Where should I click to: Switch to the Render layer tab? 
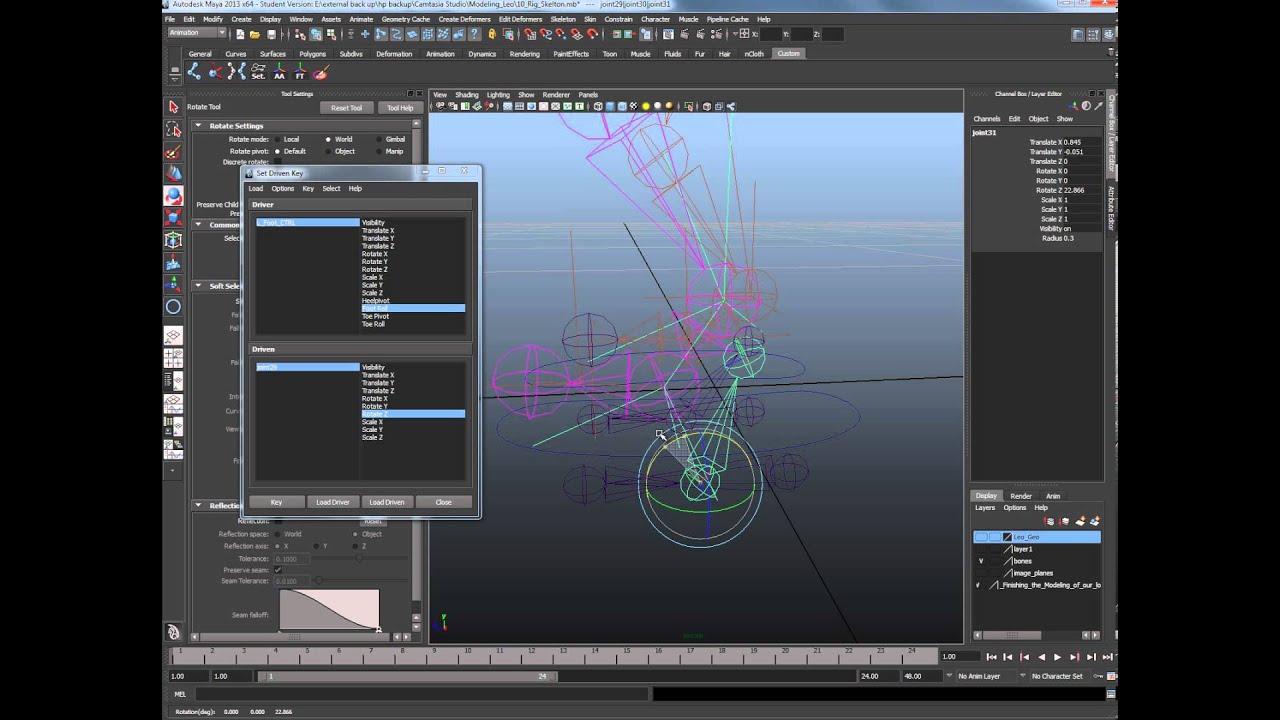point(1021,496)
